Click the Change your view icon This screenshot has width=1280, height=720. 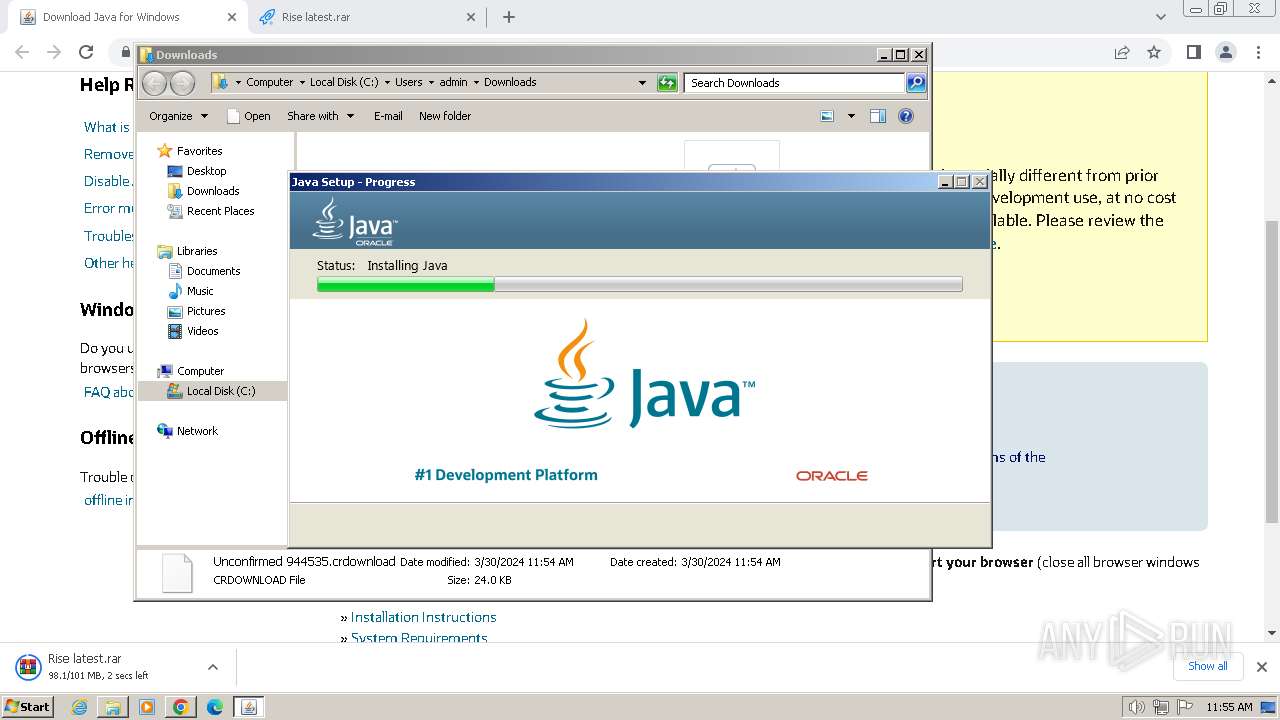pyautogui.click(x=827, y=116)
